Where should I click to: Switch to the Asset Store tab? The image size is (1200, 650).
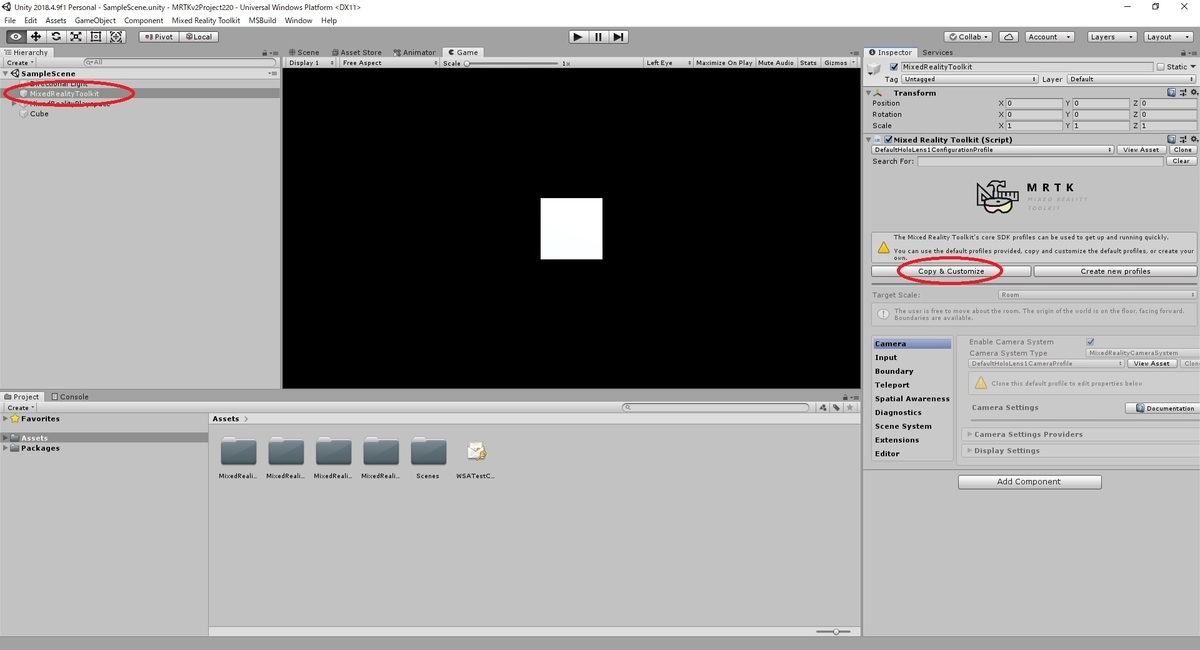356,52
